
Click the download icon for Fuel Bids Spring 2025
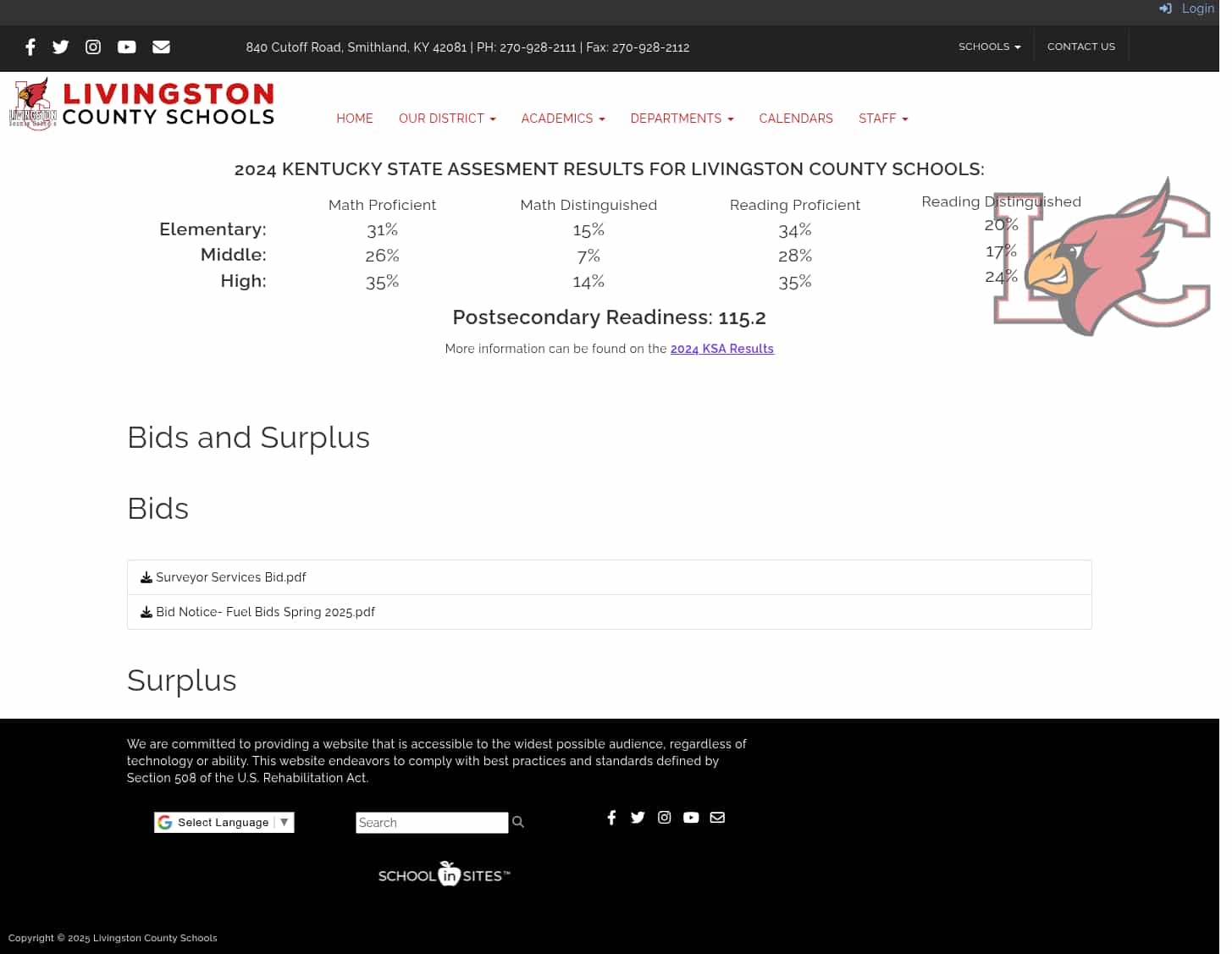tap(146, 611)
